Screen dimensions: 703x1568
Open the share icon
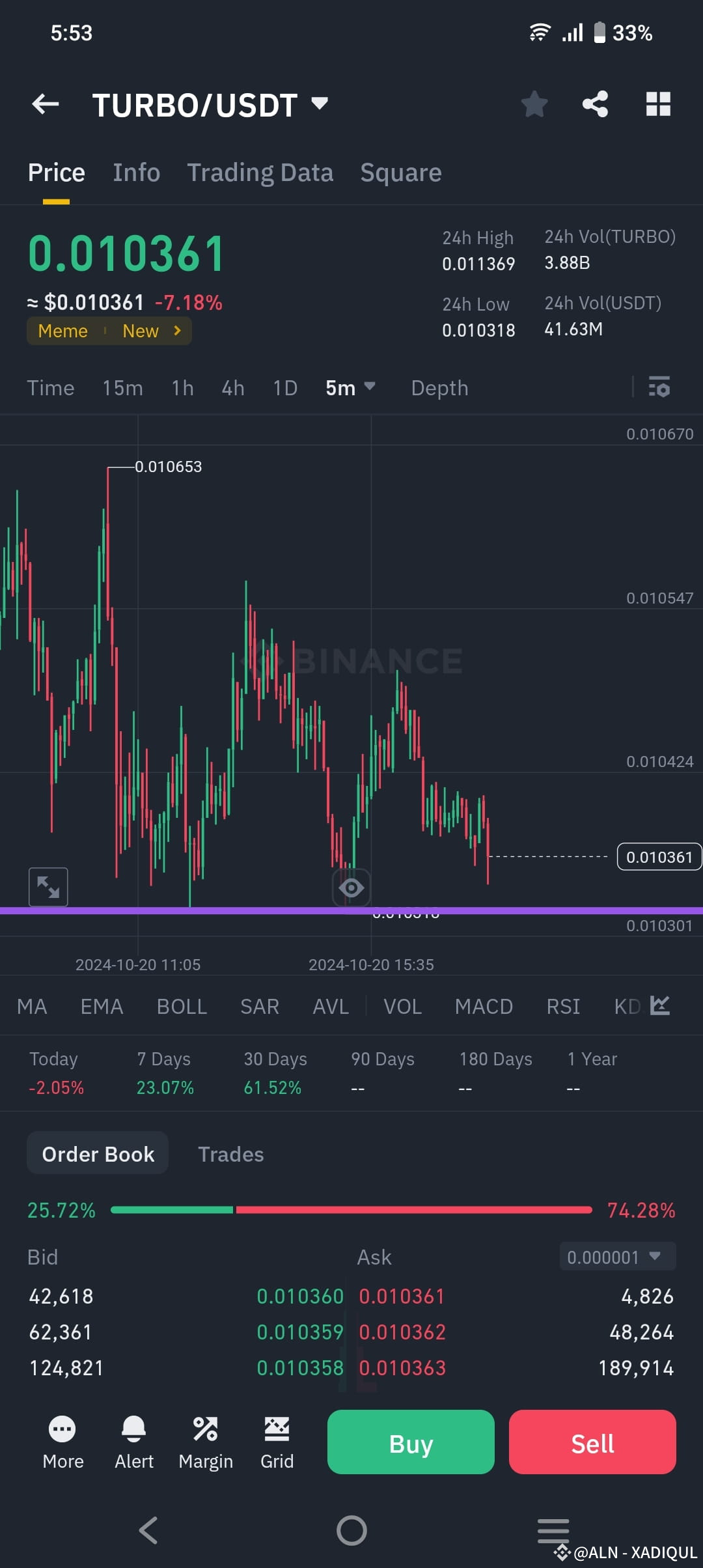(x=595, y=104)
